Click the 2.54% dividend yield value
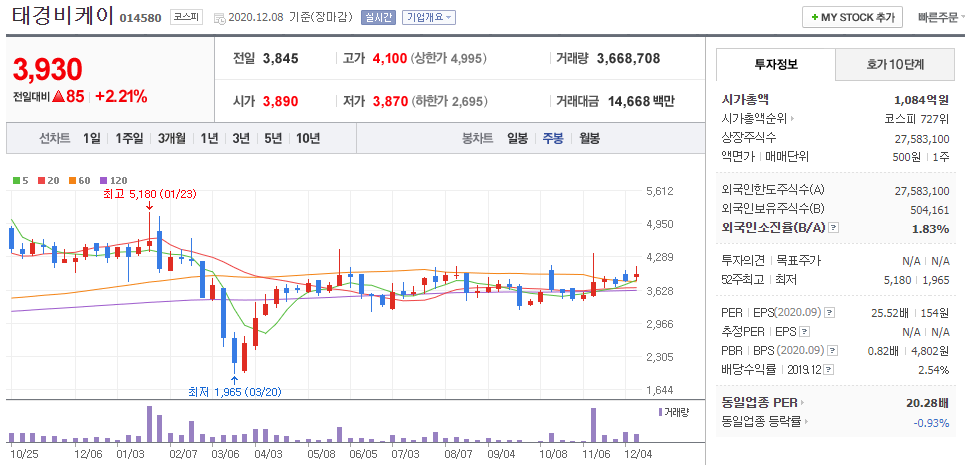Screen dimensions: 965x465 click(x=933, y=370)
